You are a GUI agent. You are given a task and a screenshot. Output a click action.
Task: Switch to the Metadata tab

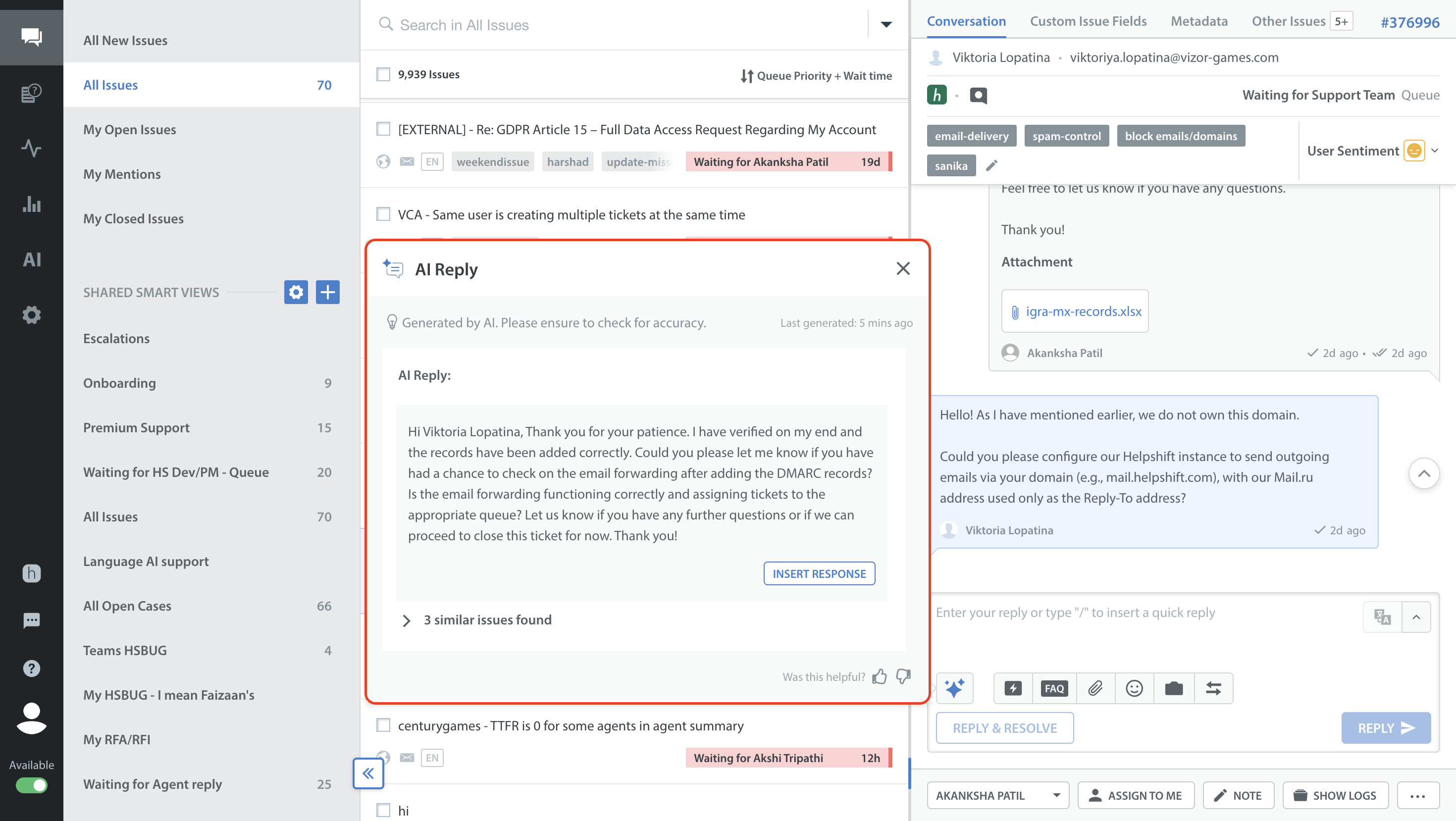click(x=1199, y=21)
